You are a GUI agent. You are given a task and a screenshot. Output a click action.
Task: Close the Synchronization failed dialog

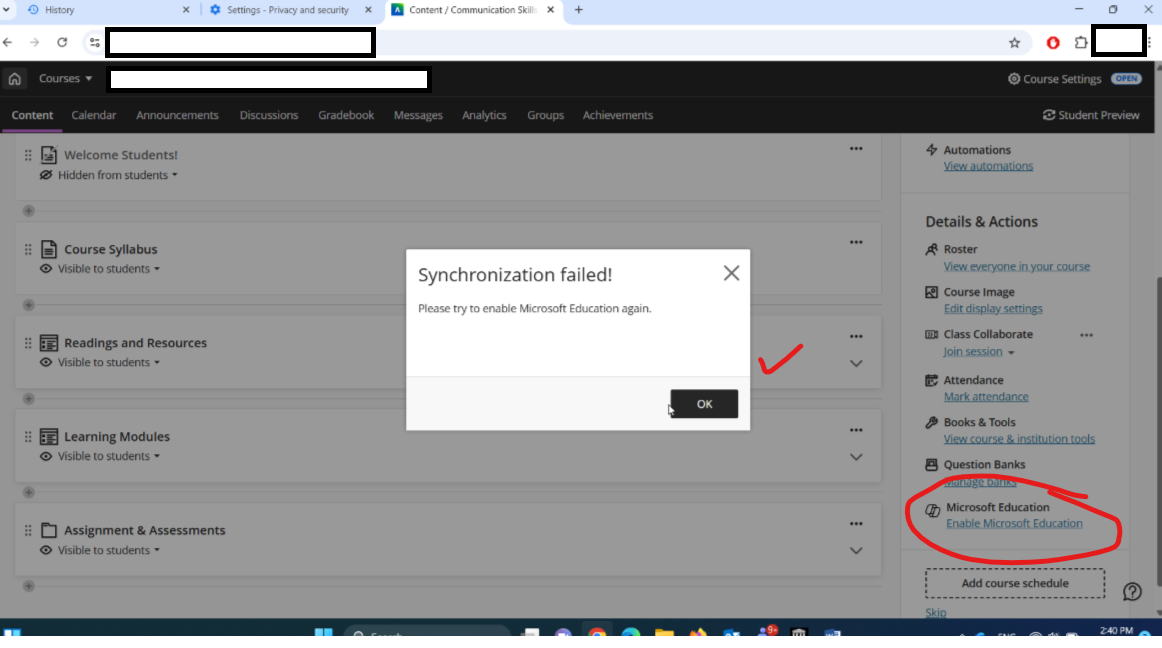pos(731,274)
